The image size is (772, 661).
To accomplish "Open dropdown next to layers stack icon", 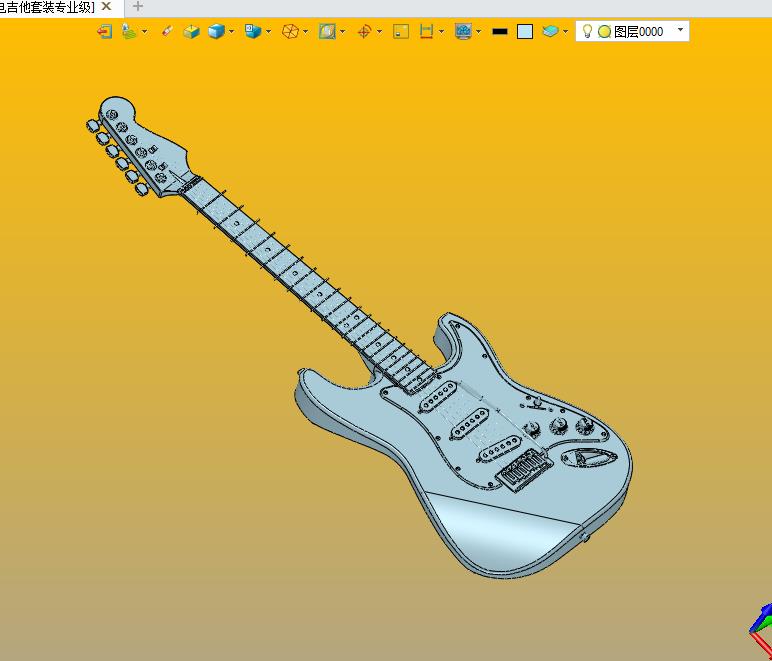I will click(x=565, y=31).
